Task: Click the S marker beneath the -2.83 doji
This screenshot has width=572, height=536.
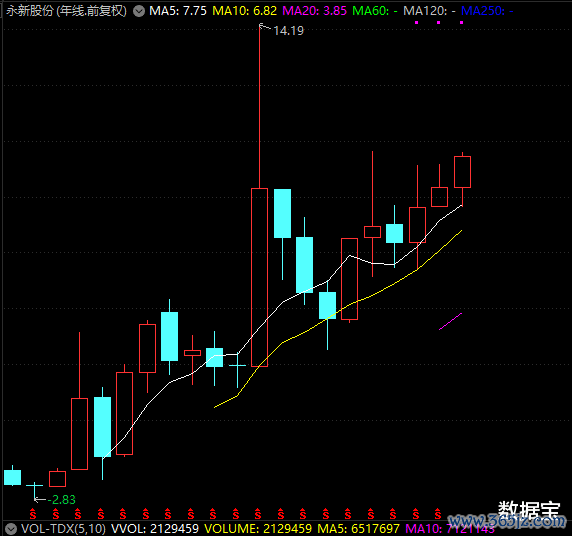Action: pyautogui.click(x=33, y=514)
